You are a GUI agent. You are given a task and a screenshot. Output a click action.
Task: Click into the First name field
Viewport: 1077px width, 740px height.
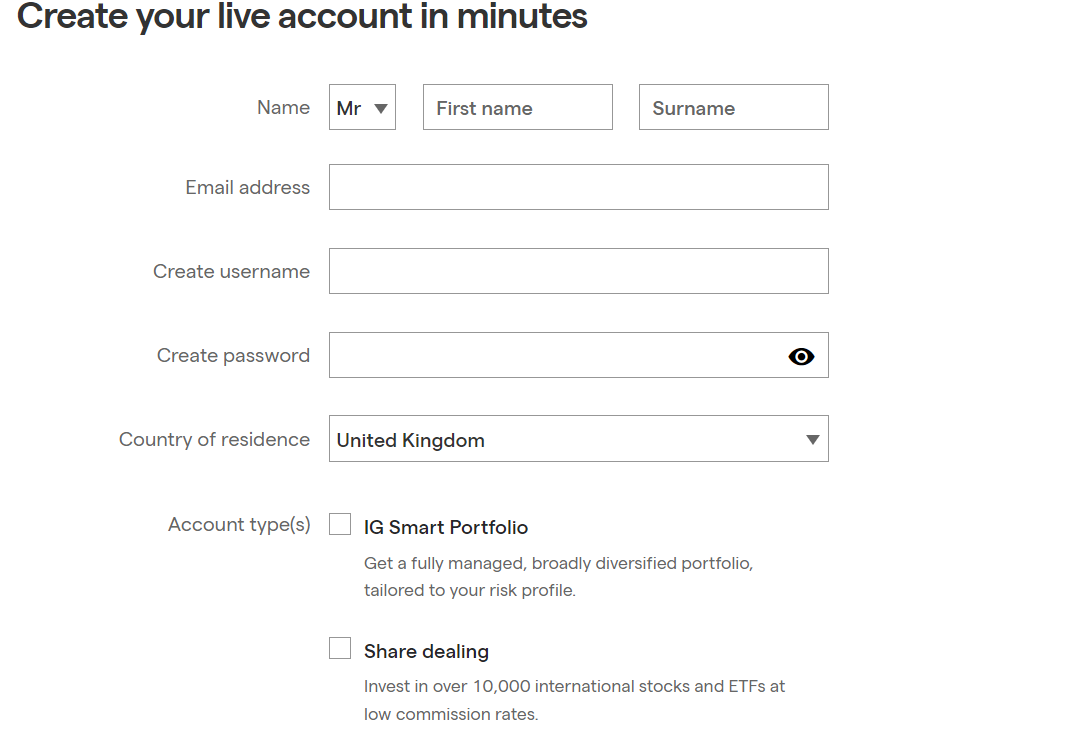pyautogui.click(x=517, y=108)
